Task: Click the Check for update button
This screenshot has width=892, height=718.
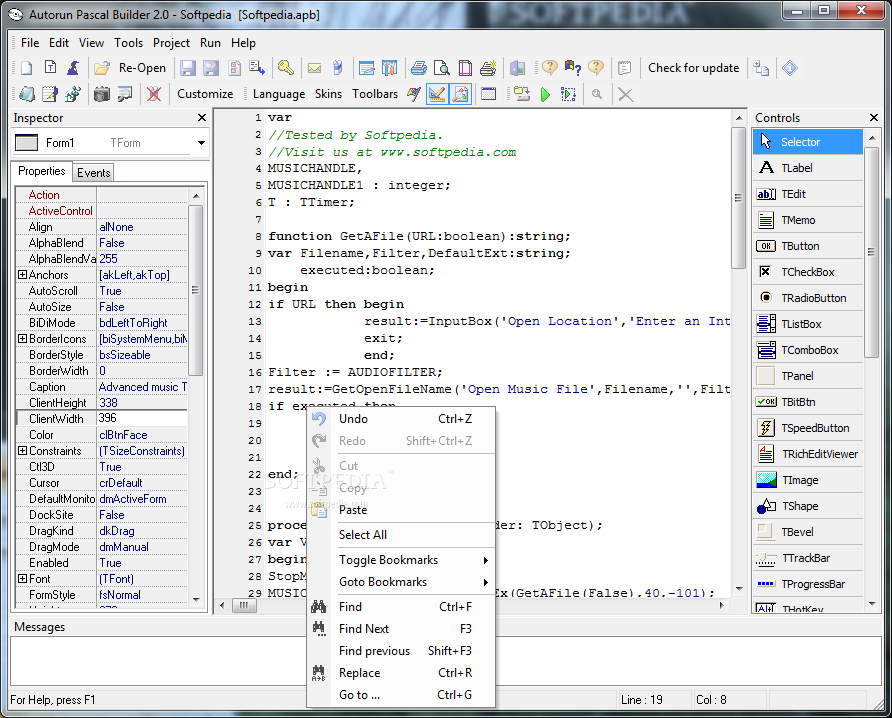Action: click(x=693, y=68)
